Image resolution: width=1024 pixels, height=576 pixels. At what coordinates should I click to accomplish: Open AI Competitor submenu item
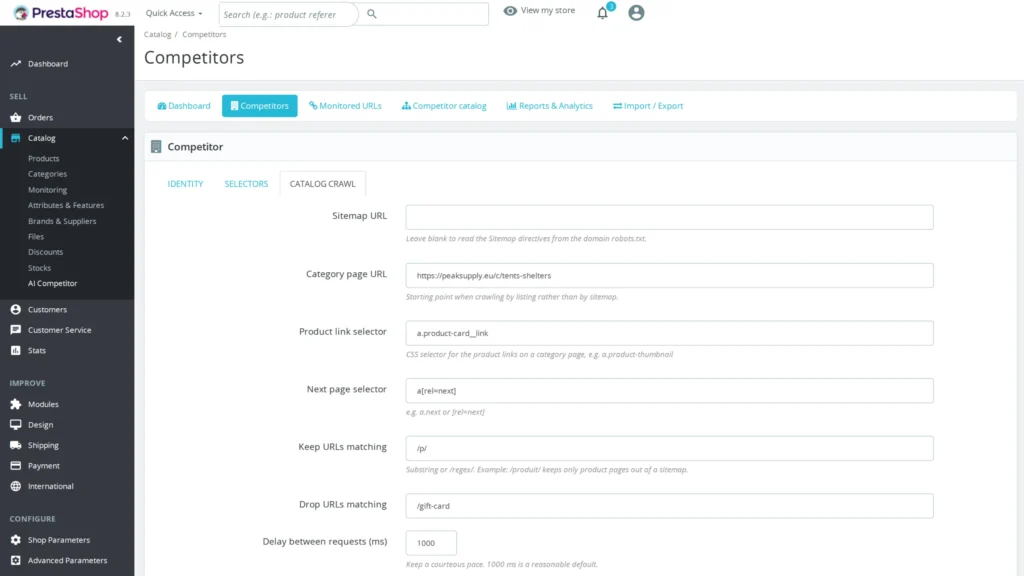tap(52, 283)
